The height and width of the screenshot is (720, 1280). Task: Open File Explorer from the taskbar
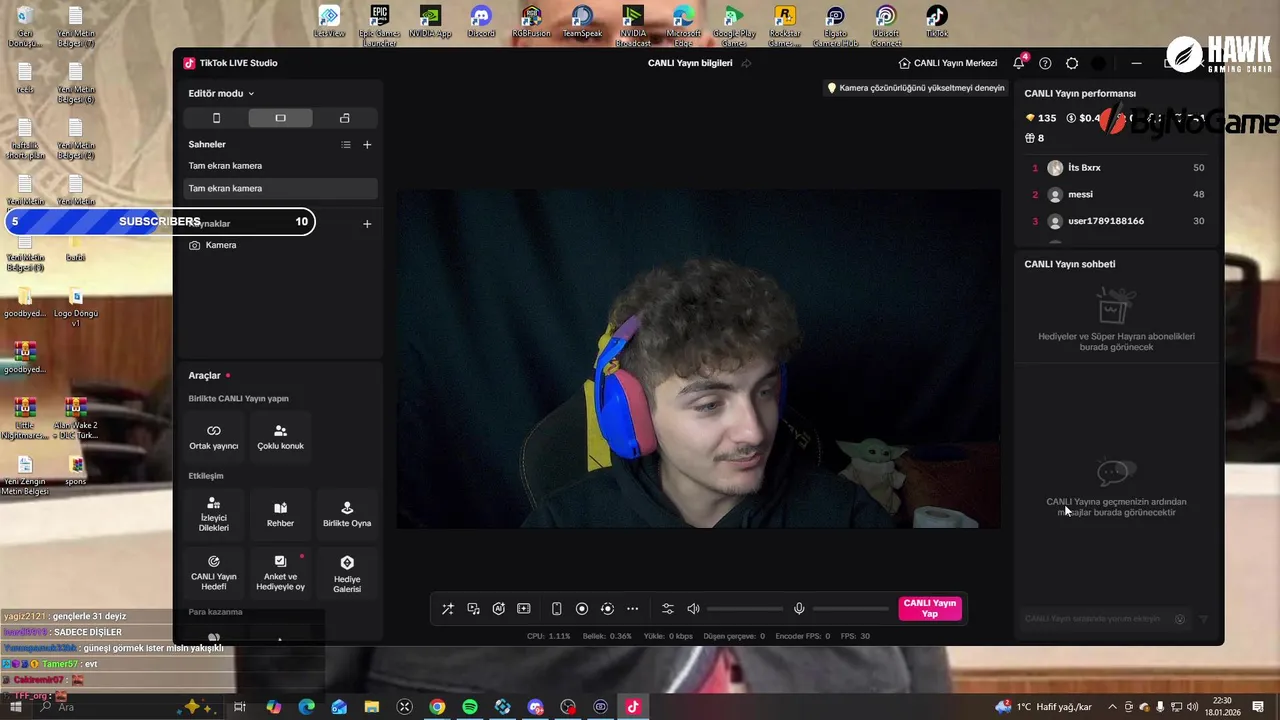tap(372, 707)
